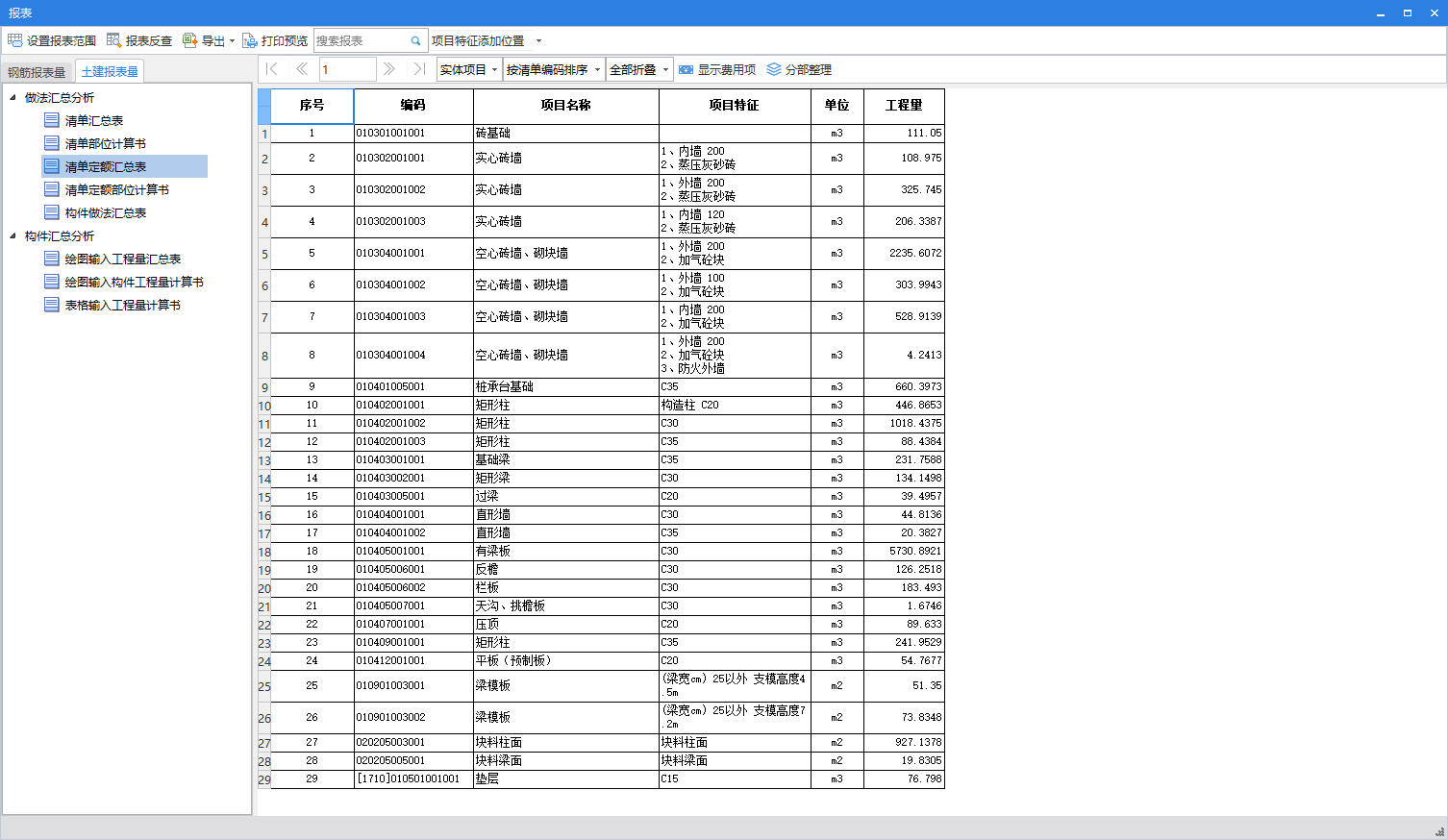Click the icon beside 清单定额汇总表

52,166
